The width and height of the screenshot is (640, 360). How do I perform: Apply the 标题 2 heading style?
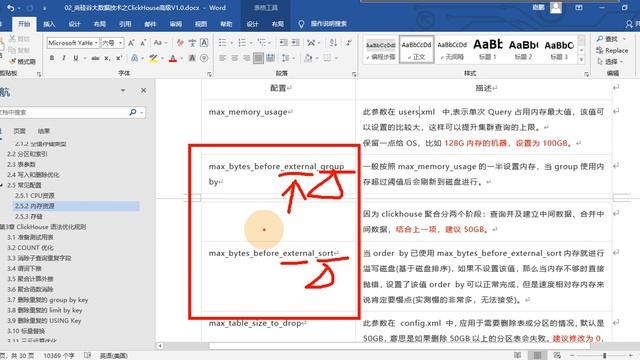click(x=523, y=50)
